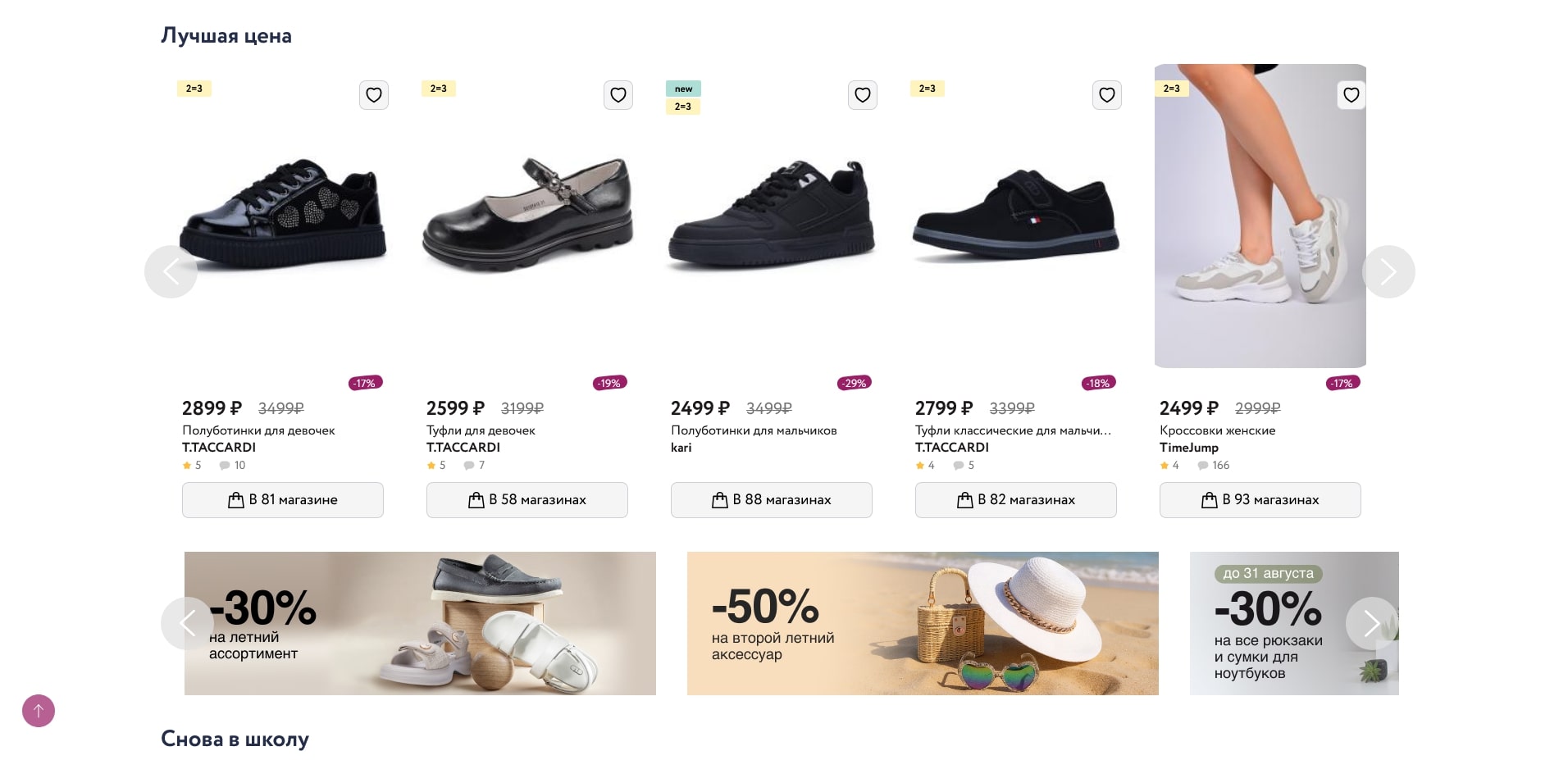Toggle favorite heart on girls' black shoes
Screen dimensions: 1568x760
[618, 95]
